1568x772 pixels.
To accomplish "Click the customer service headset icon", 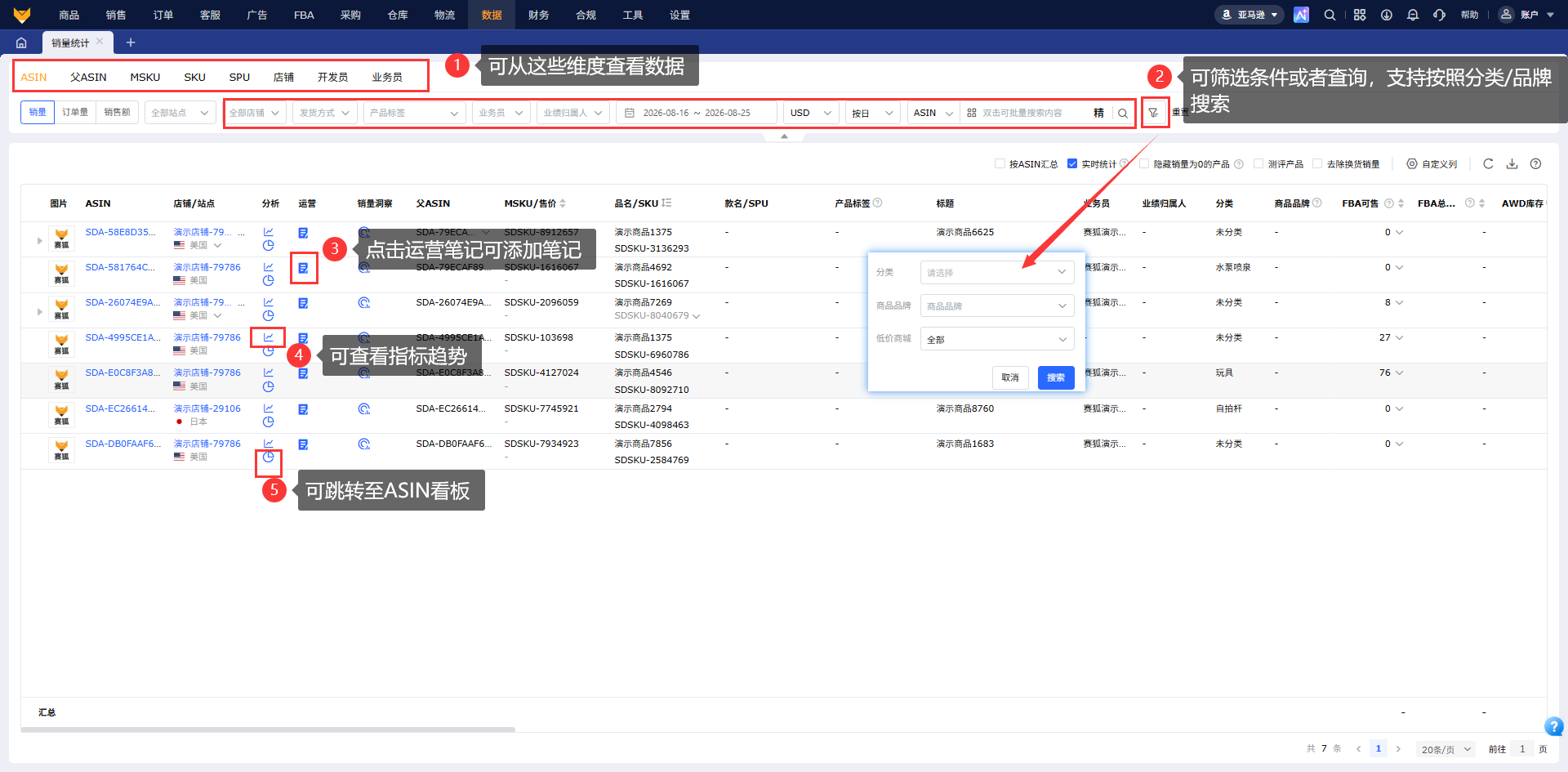I will [1440, 15].
